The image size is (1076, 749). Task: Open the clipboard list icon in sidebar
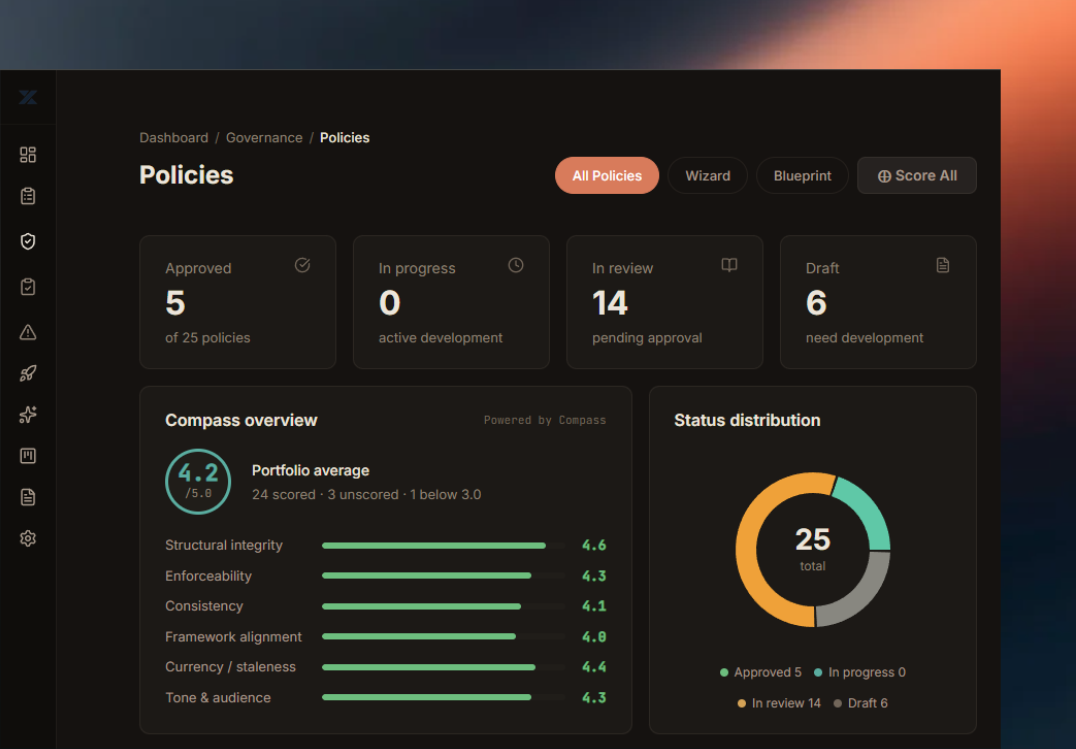click(x=27, y=196)
